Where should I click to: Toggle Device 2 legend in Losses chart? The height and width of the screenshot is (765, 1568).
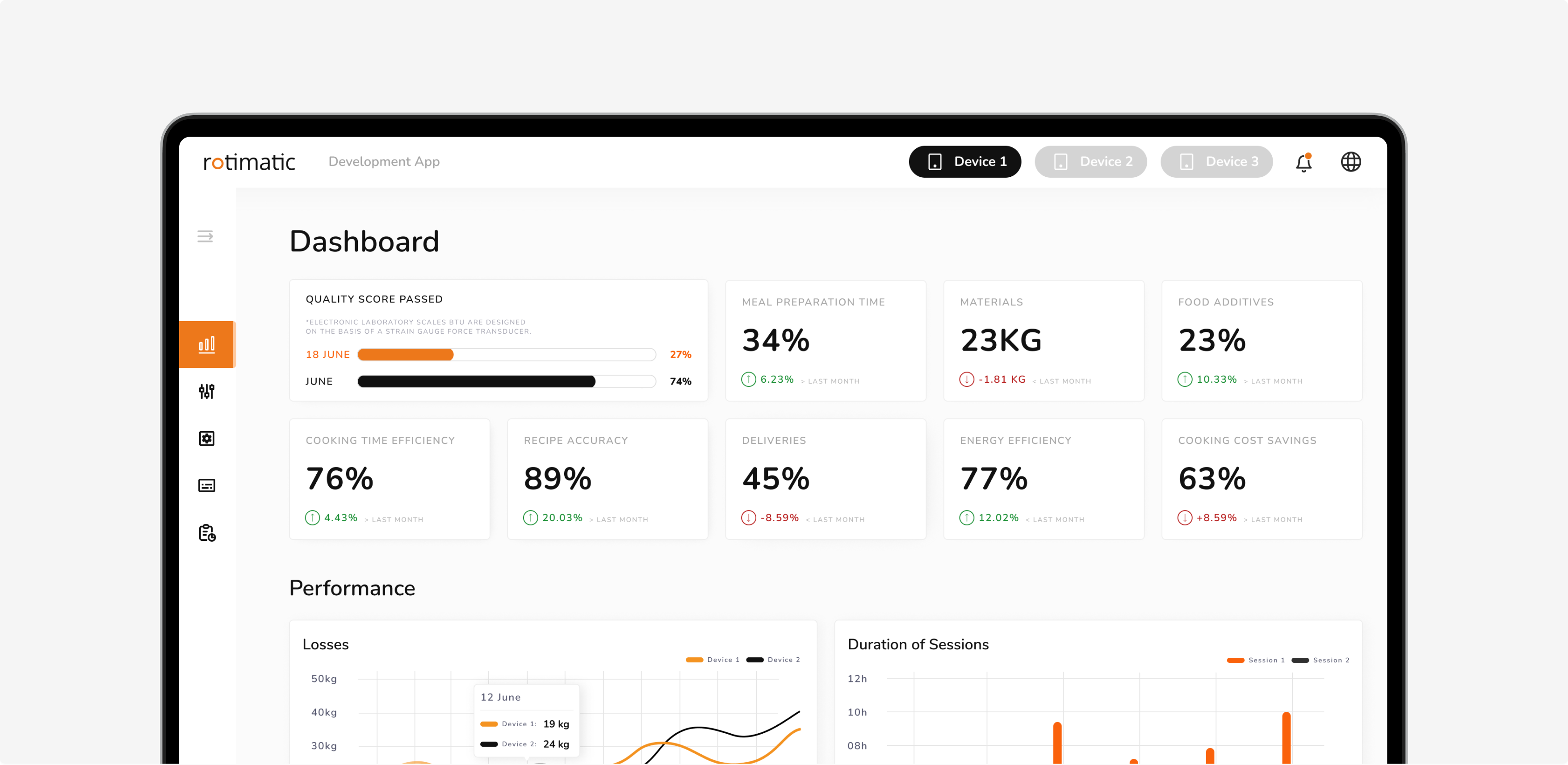[773, 660]
